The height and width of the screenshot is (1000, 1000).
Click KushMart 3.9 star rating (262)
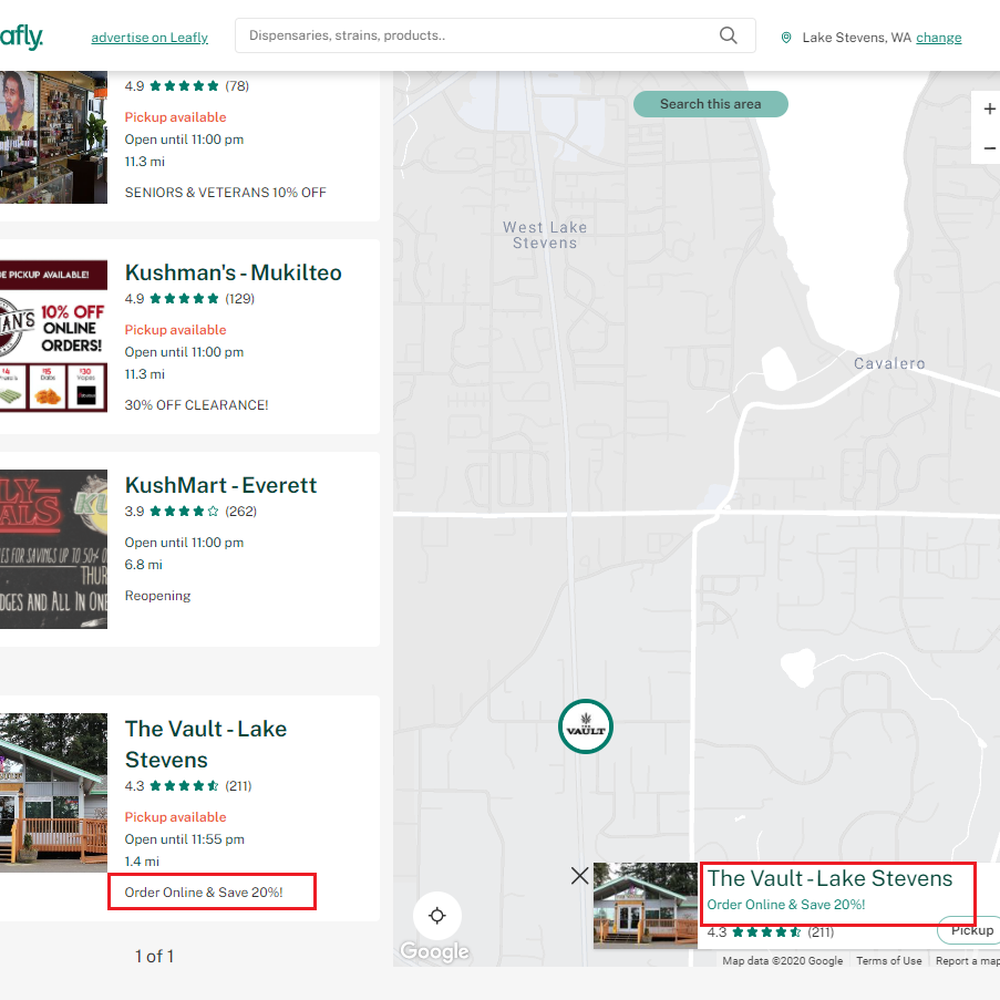click(x=191, y=511)
